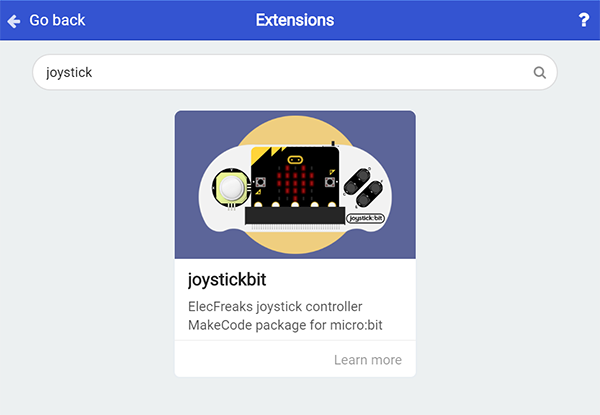
Task: Click the Go back label
Action: tap(57, 20)
